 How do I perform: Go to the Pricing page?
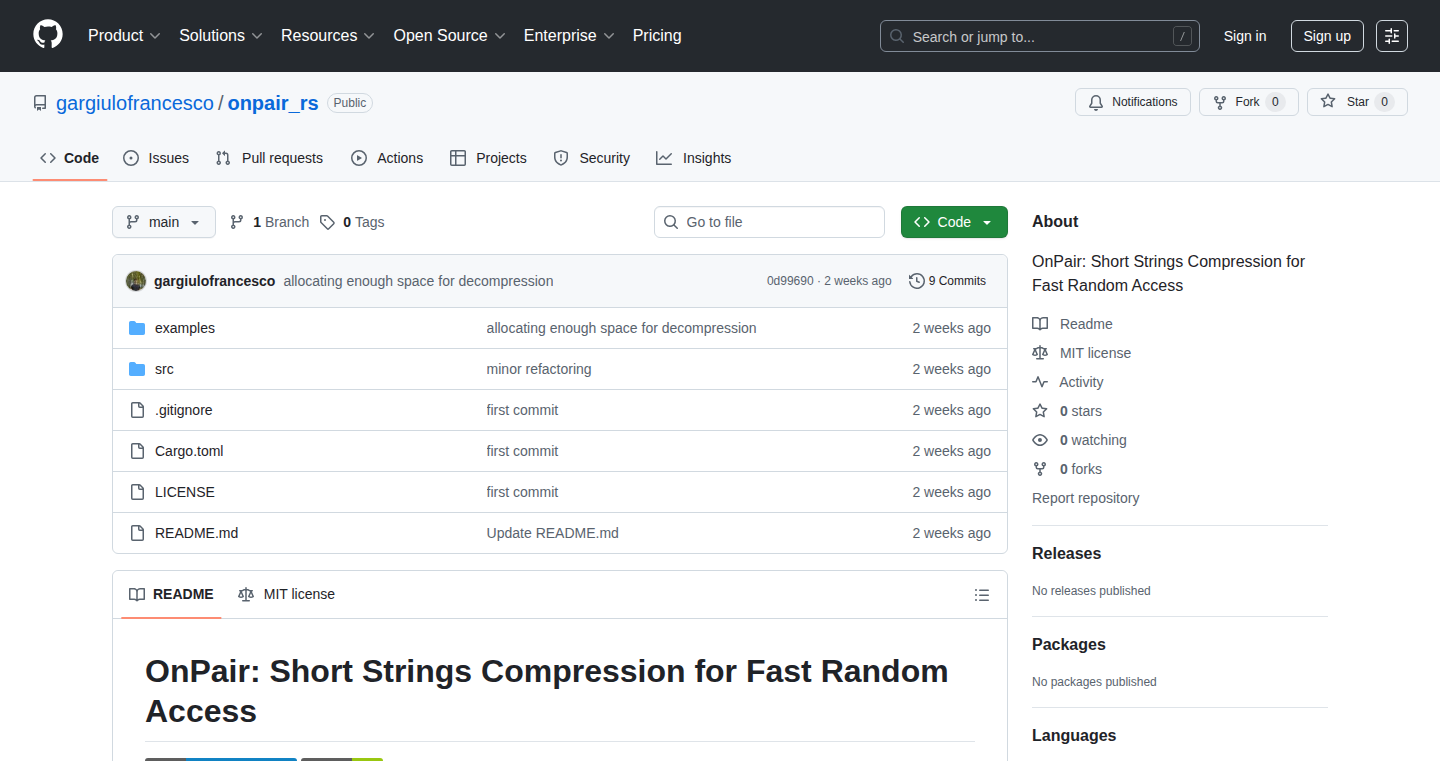click(x=657, y=35)
